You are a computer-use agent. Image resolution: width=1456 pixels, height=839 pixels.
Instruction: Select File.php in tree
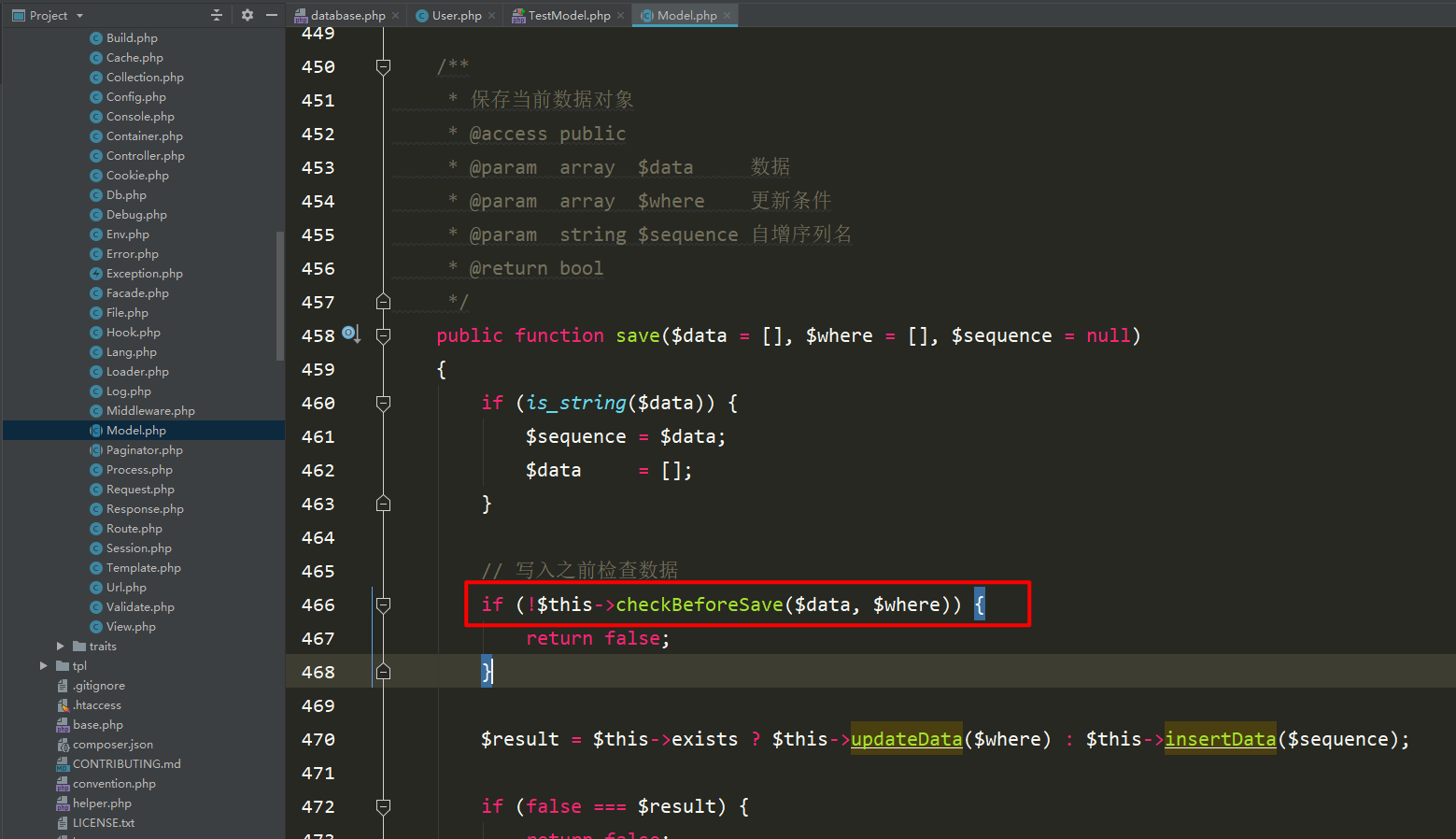127,313
